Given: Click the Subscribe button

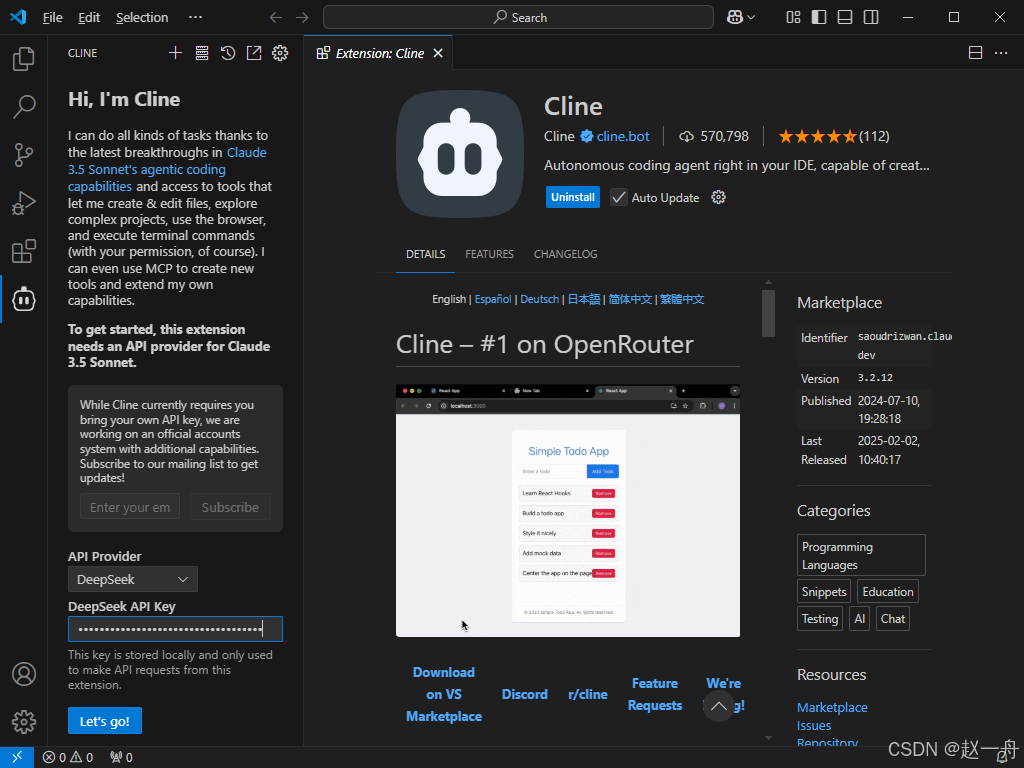Looking at the screenshot, I should tap(230, 507).
